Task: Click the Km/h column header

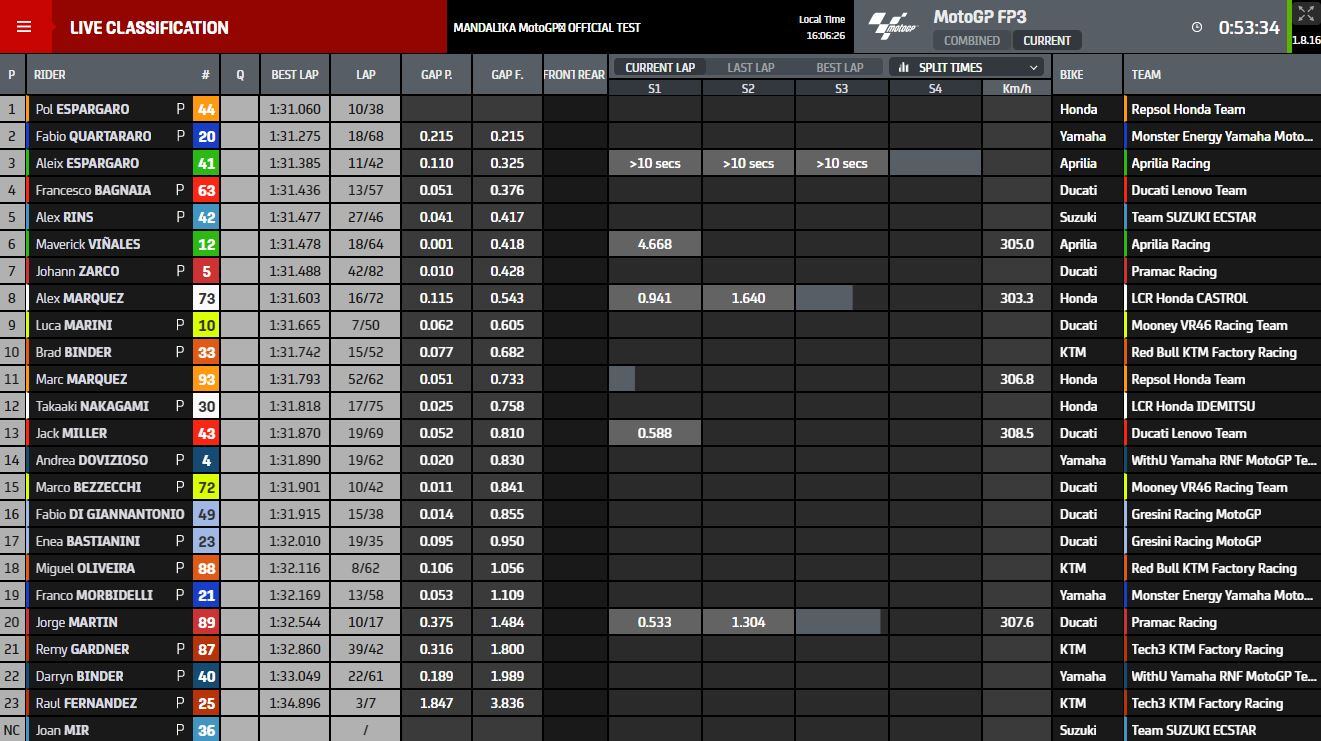Action: coord(1016,88)
